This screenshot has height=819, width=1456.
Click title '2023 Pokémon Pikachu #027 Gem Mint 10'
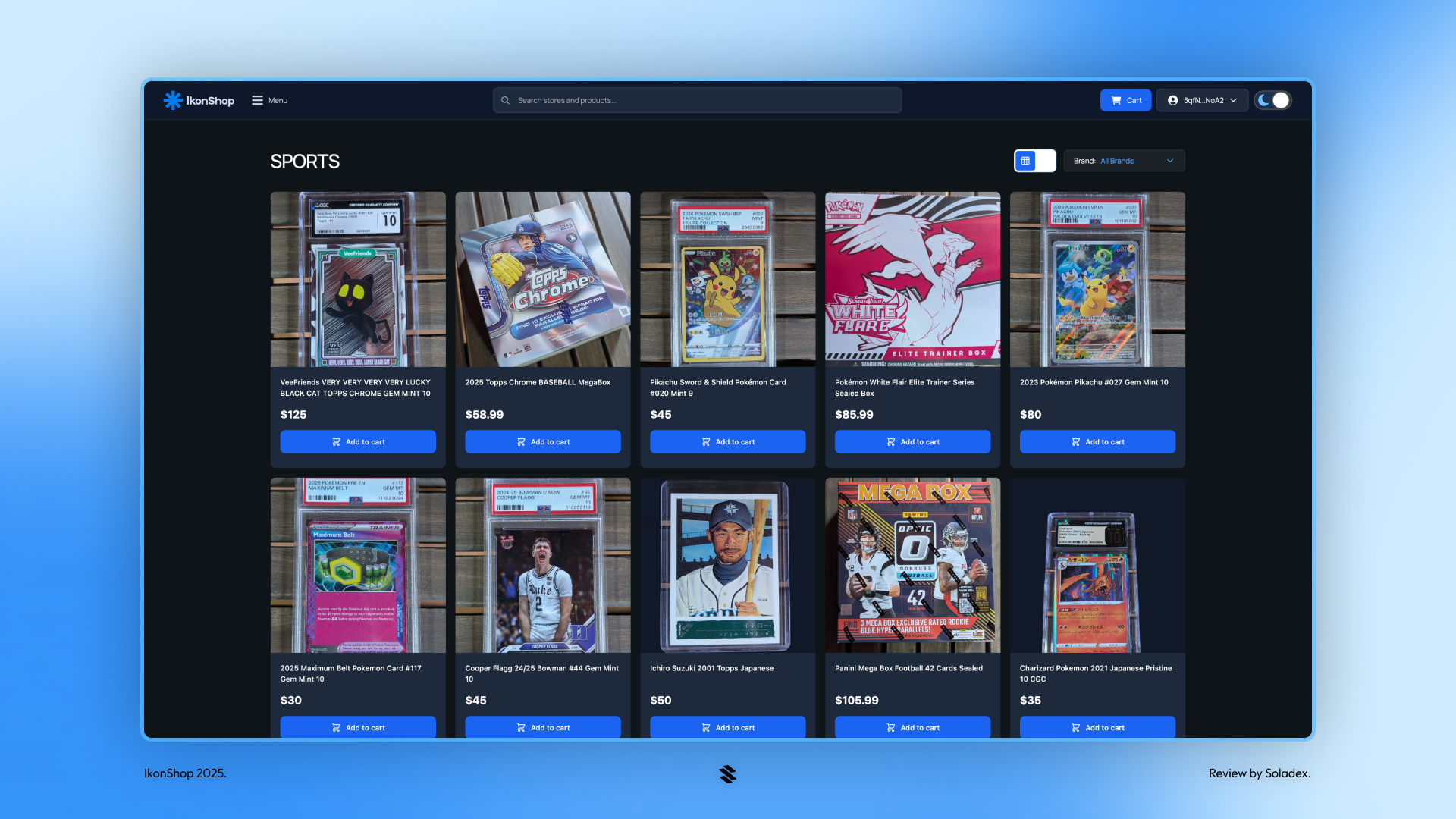[1094, 382]
